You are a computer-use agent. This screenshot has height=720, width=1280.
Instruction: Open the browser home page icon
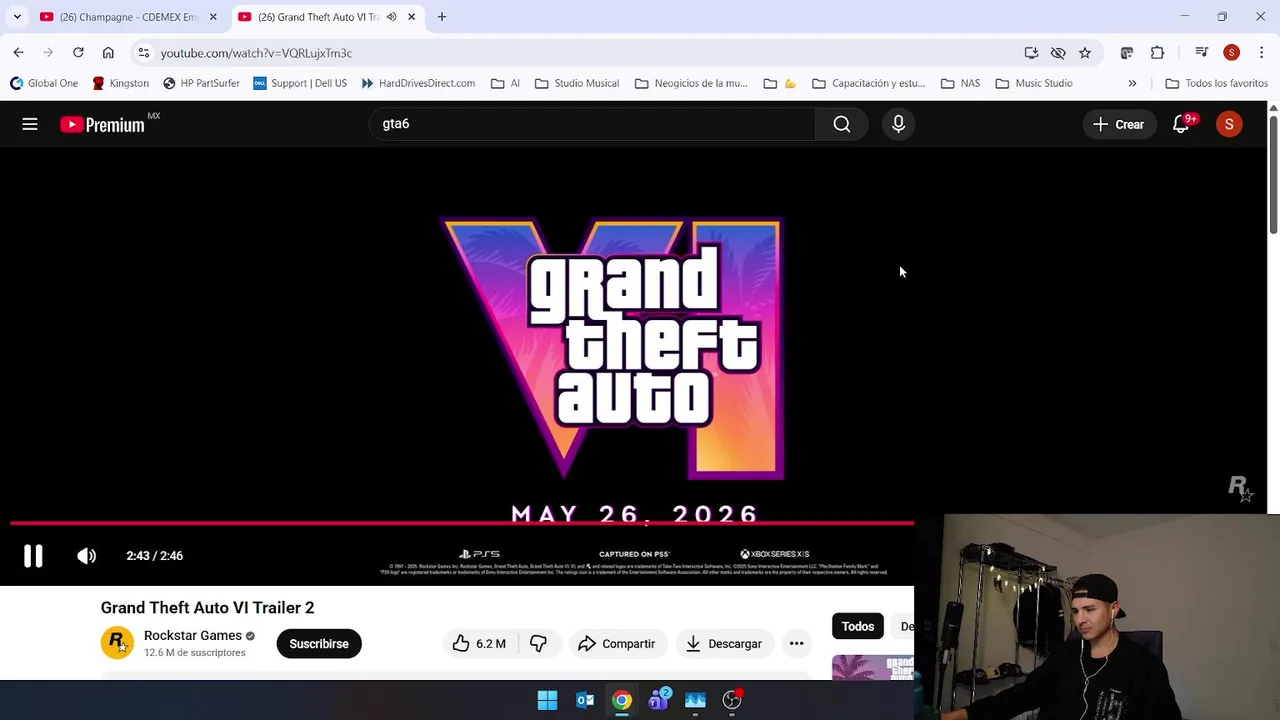coord(108,53)
